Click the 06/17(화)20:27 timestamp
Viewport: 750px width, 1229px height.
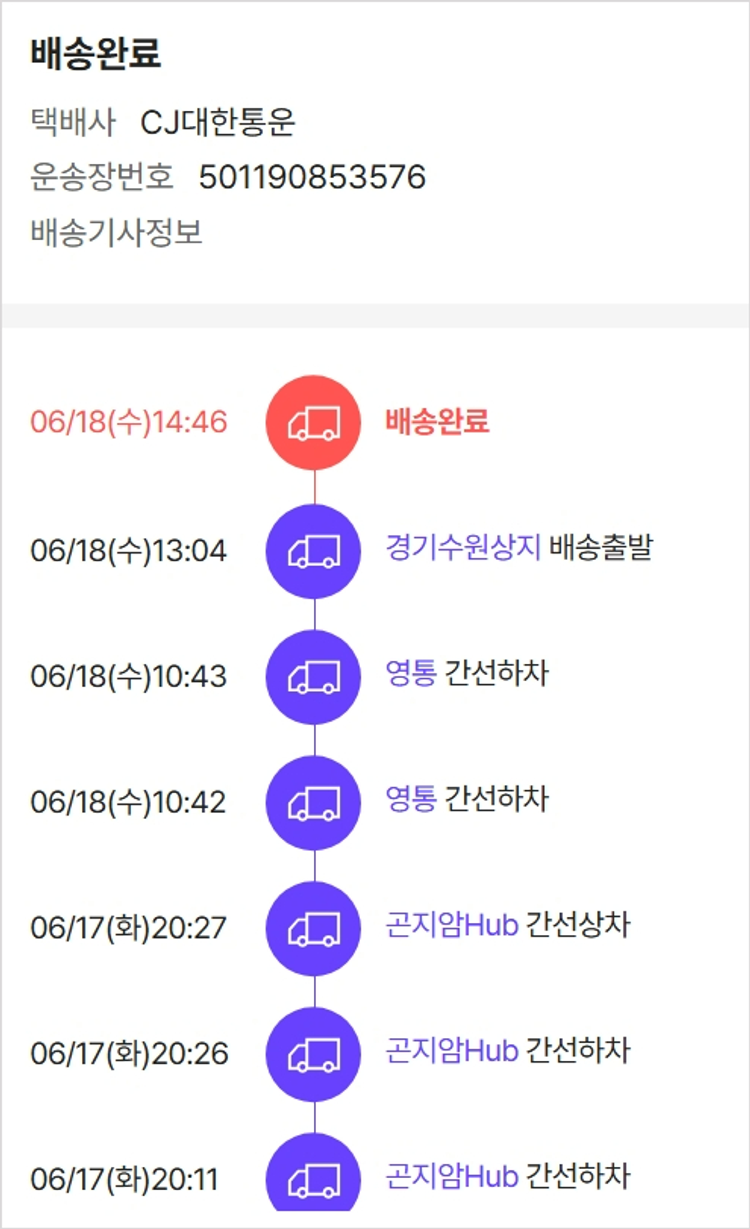[x=129, y=928]
